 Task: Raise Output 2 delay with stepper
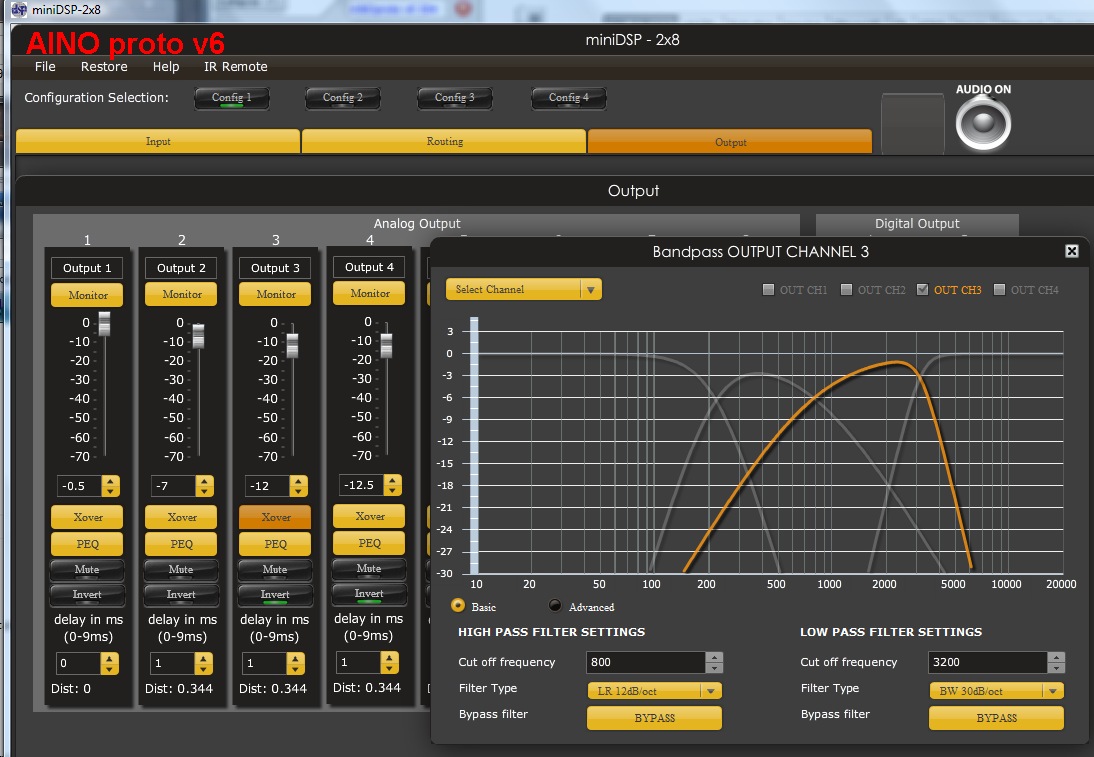coord(204,658)
